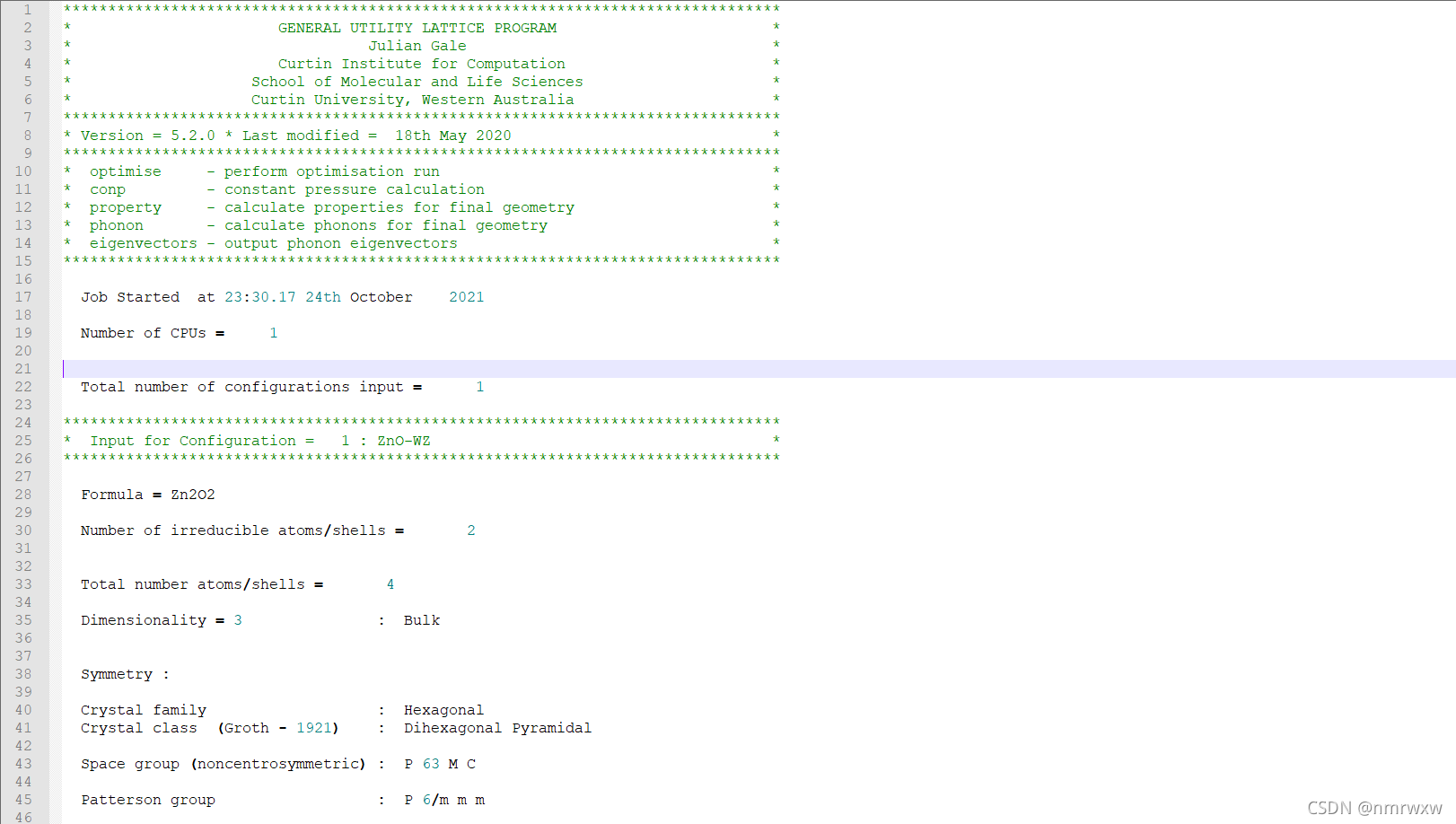Click the Patterson value 'P 6/m m m'
The height and width of the screenshot is (824, 1456).
(444, 800)
